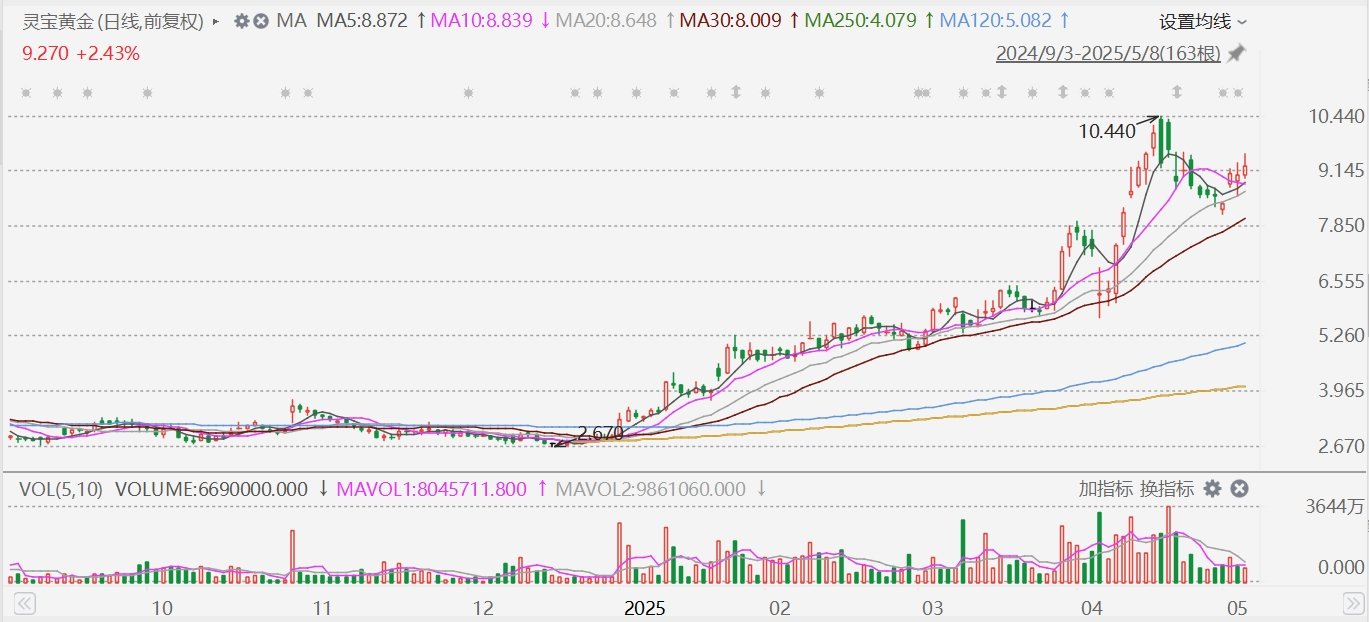Image resolution: width=1369 pixels, height=622 pixels.
Task: Click the VOLUME:6690000.000 value
Action: click(212, 489)
